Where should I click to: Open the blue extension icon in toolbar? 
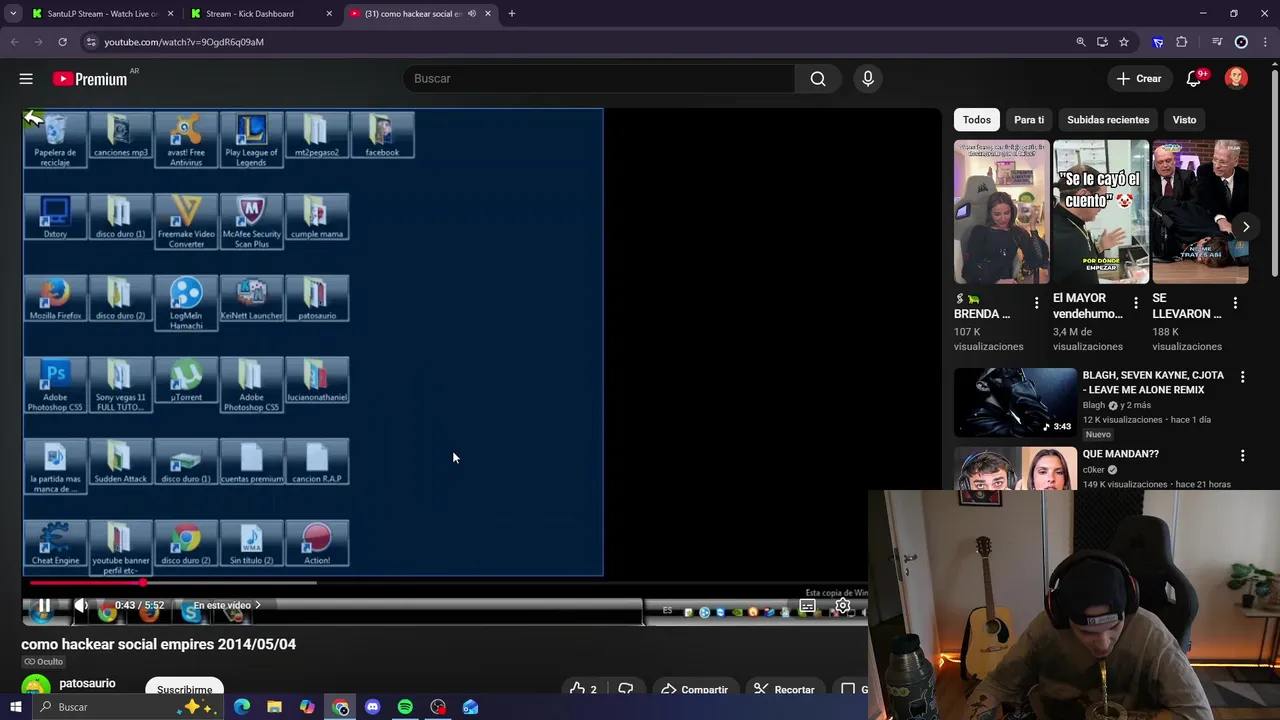[x=1158, y=42]
